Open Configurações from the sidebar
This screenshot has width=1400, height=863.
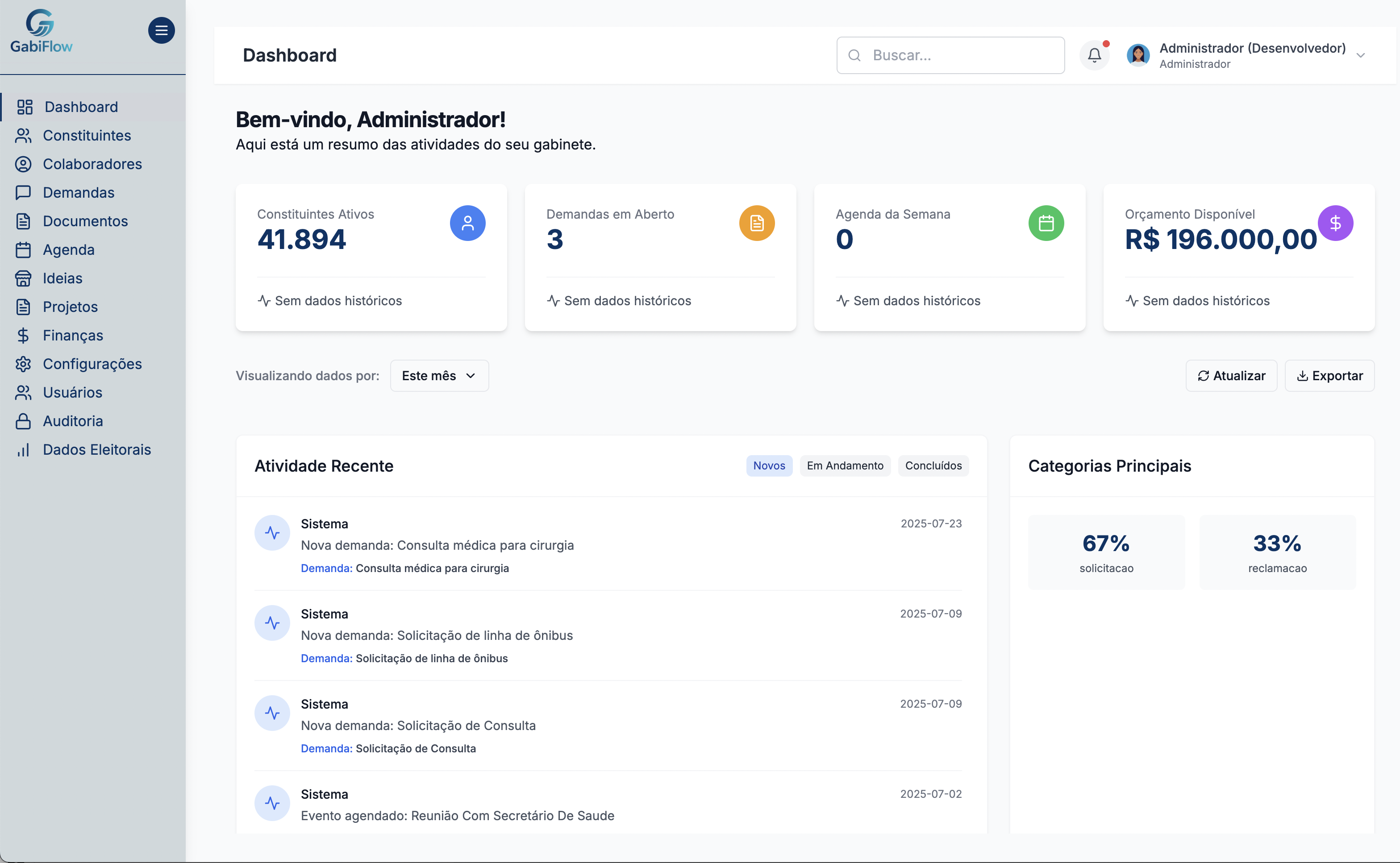point(92,364)
